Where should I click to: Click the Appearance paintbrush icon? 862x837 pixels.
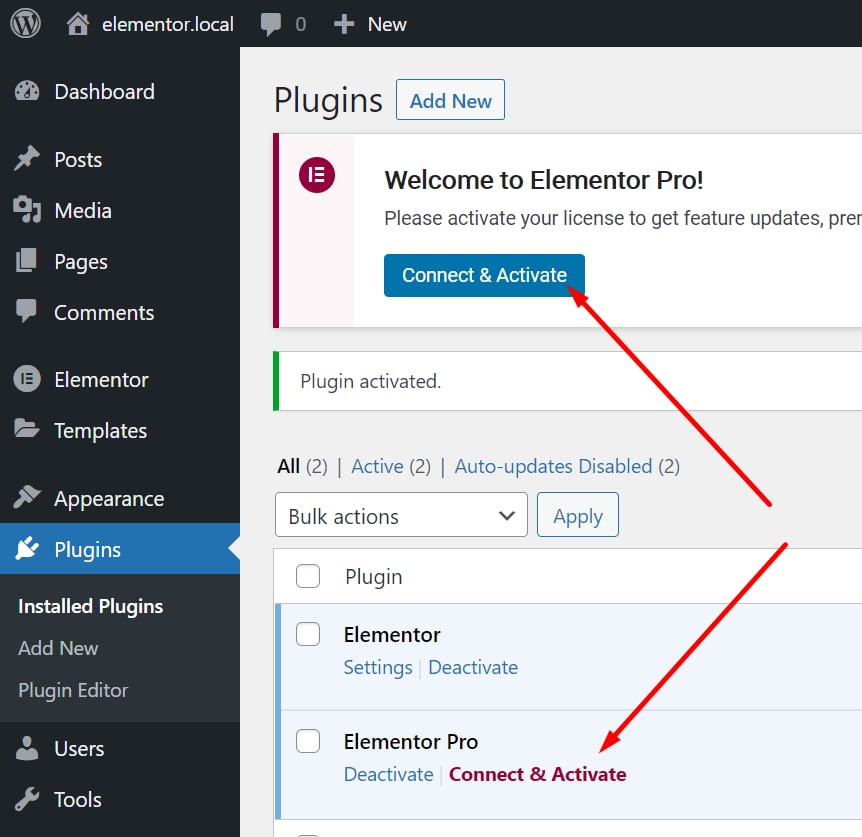27,498
